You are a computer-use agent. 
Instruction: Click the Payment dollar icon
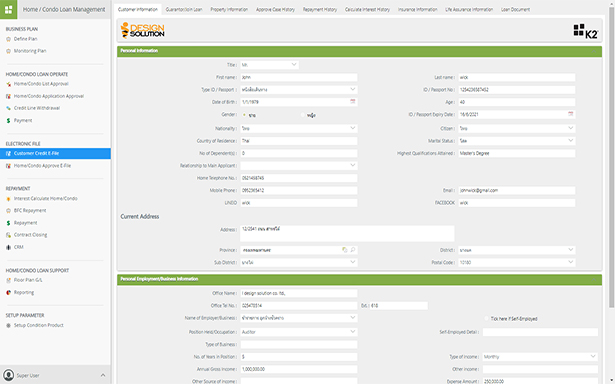click(8, 120)
